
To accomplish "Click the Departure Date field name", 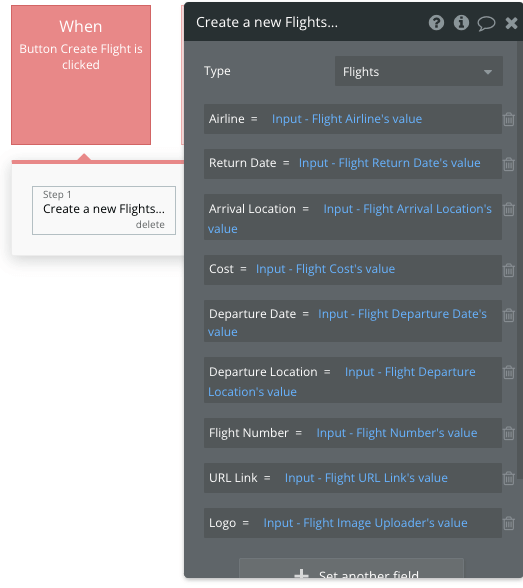I will click(x=252, y=314).
